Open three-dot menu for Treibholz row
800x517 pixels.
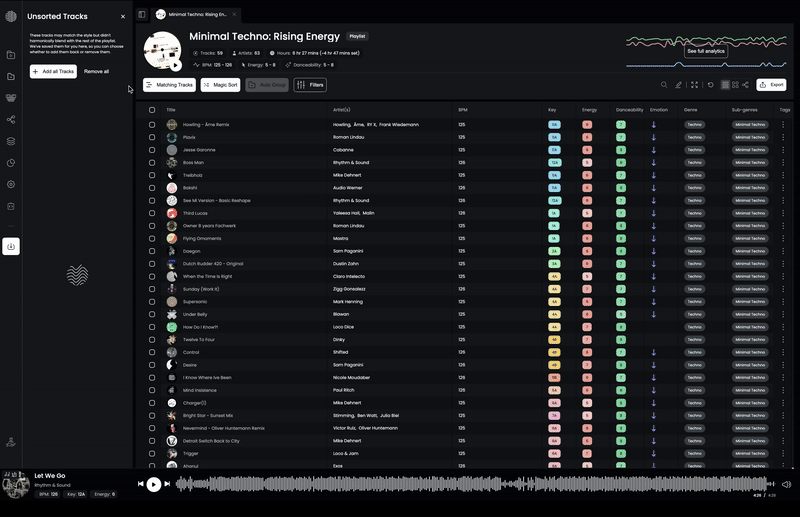pyautogui.click(x=783, y=175)
